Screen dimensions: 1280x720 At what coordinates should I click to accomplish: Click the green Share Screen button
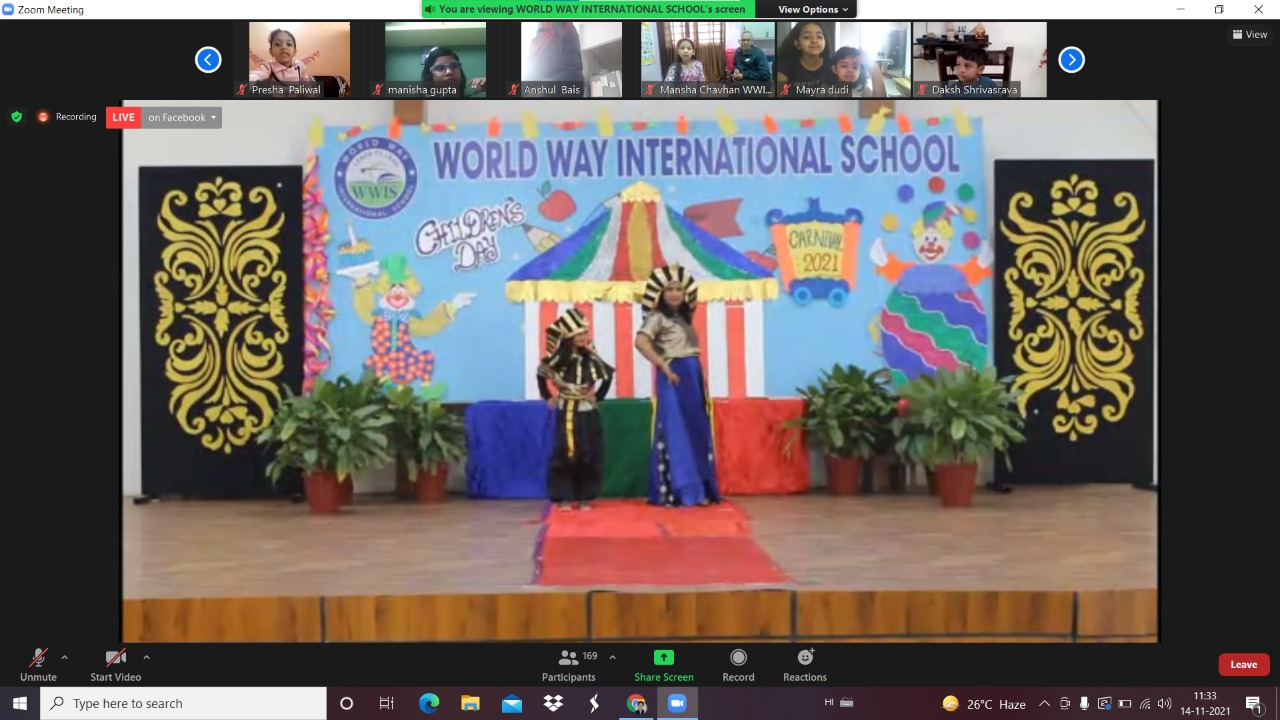coord(664,665)
